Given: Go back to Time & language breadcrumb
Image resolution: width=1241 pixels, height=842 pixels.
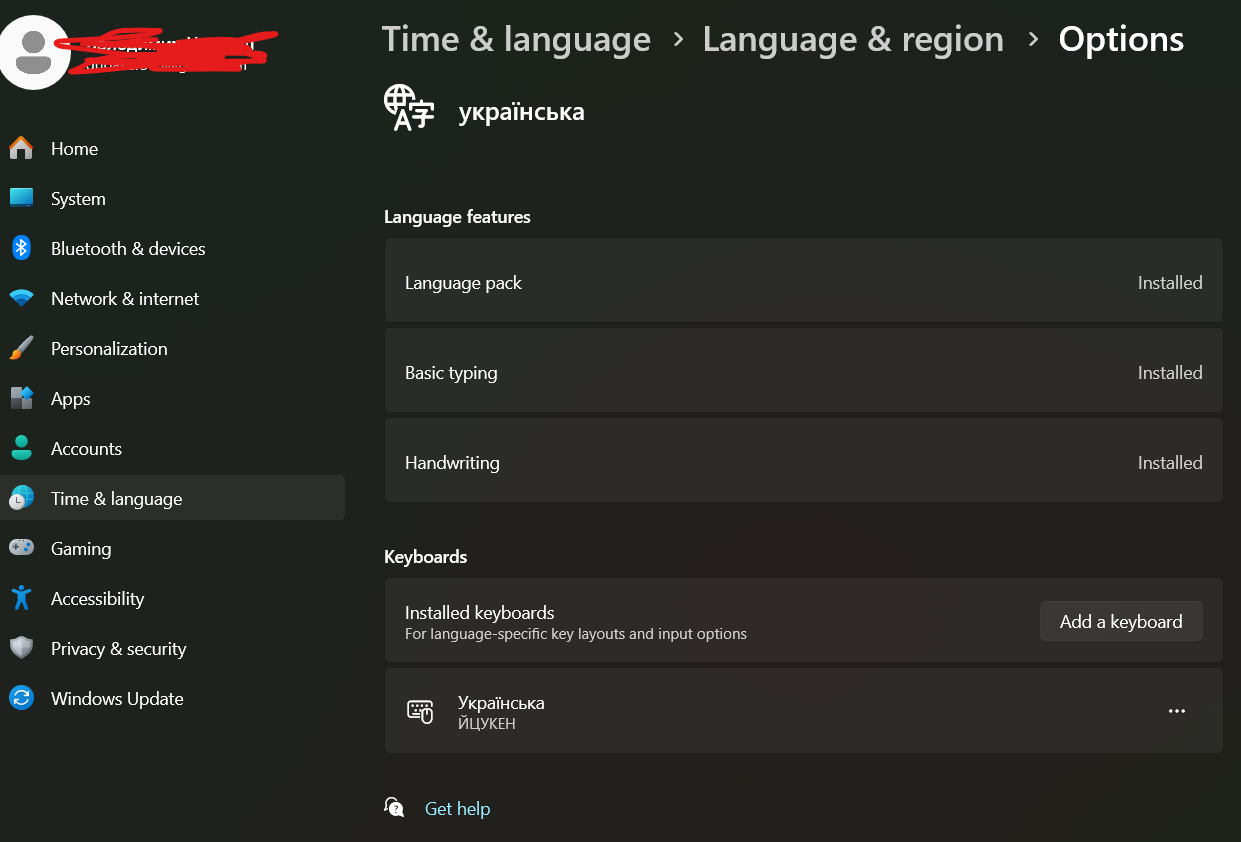Looking at the screenshot, I should pyautogui.click(x=516, y=39).
